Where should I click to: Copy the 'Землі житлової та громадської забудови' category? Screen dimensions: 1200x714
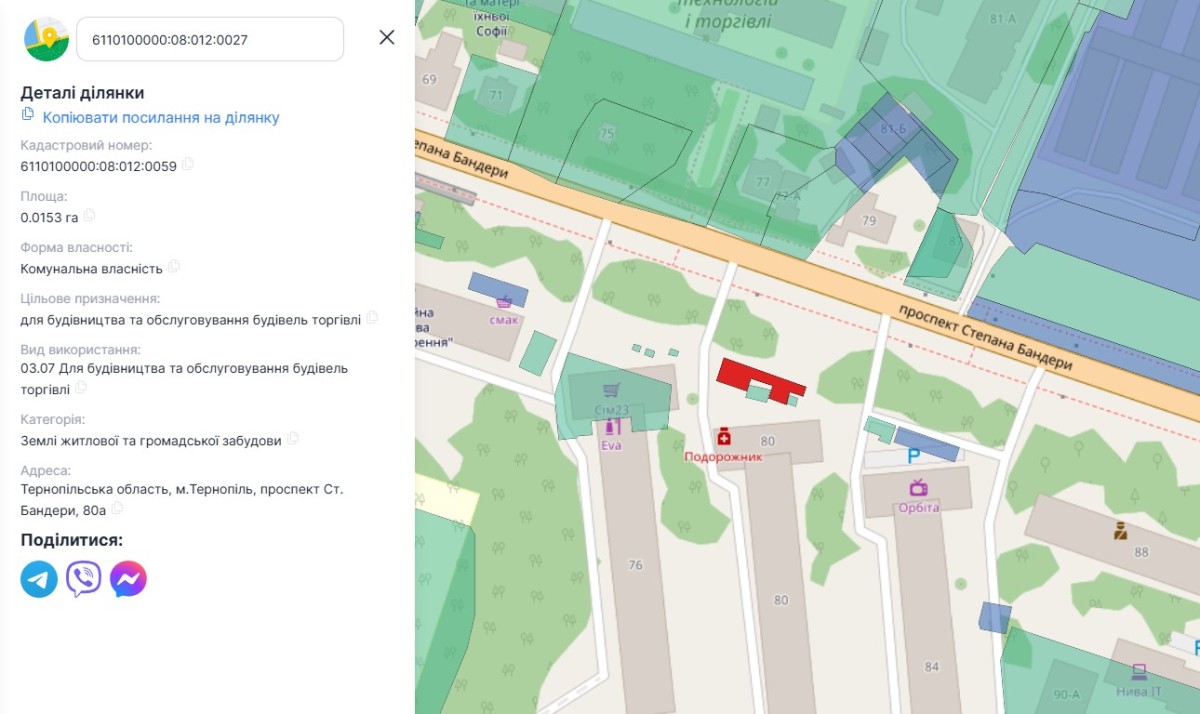tap(293, 439)
